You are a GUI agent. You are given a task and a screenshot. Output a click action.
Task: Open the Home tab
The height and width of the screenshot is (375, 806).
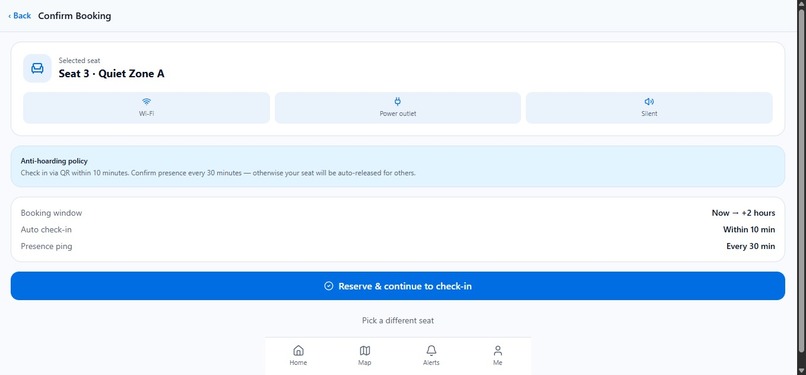point(298,355)
